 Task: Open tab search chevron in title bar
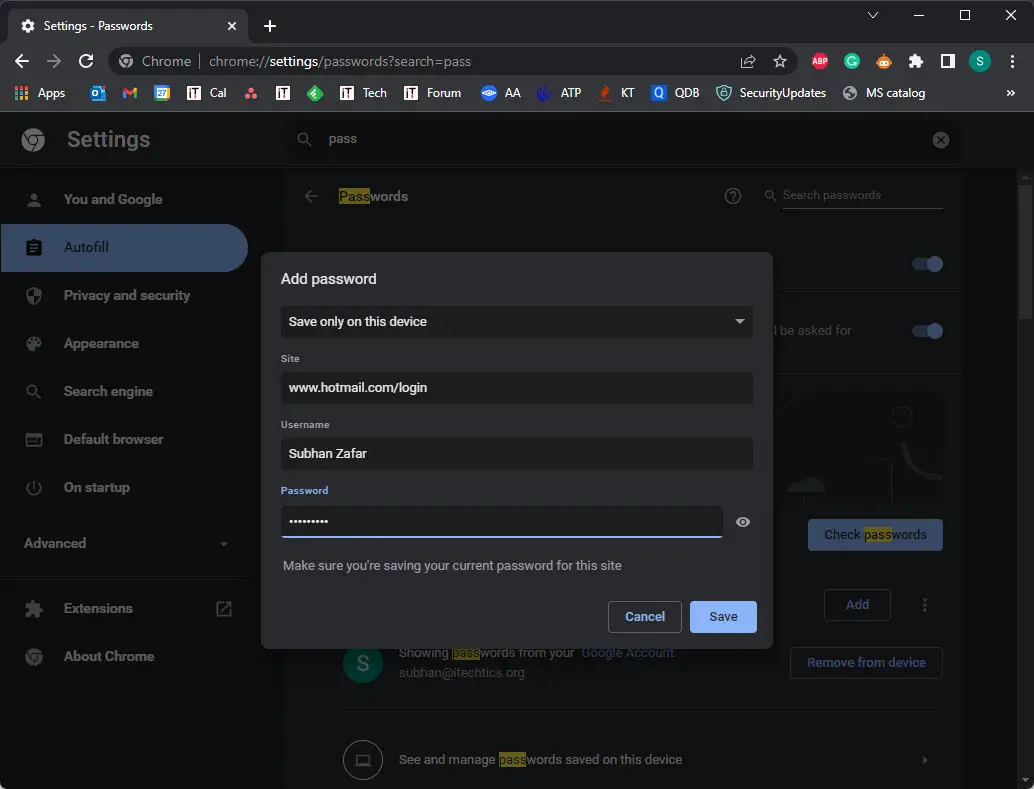872,15
